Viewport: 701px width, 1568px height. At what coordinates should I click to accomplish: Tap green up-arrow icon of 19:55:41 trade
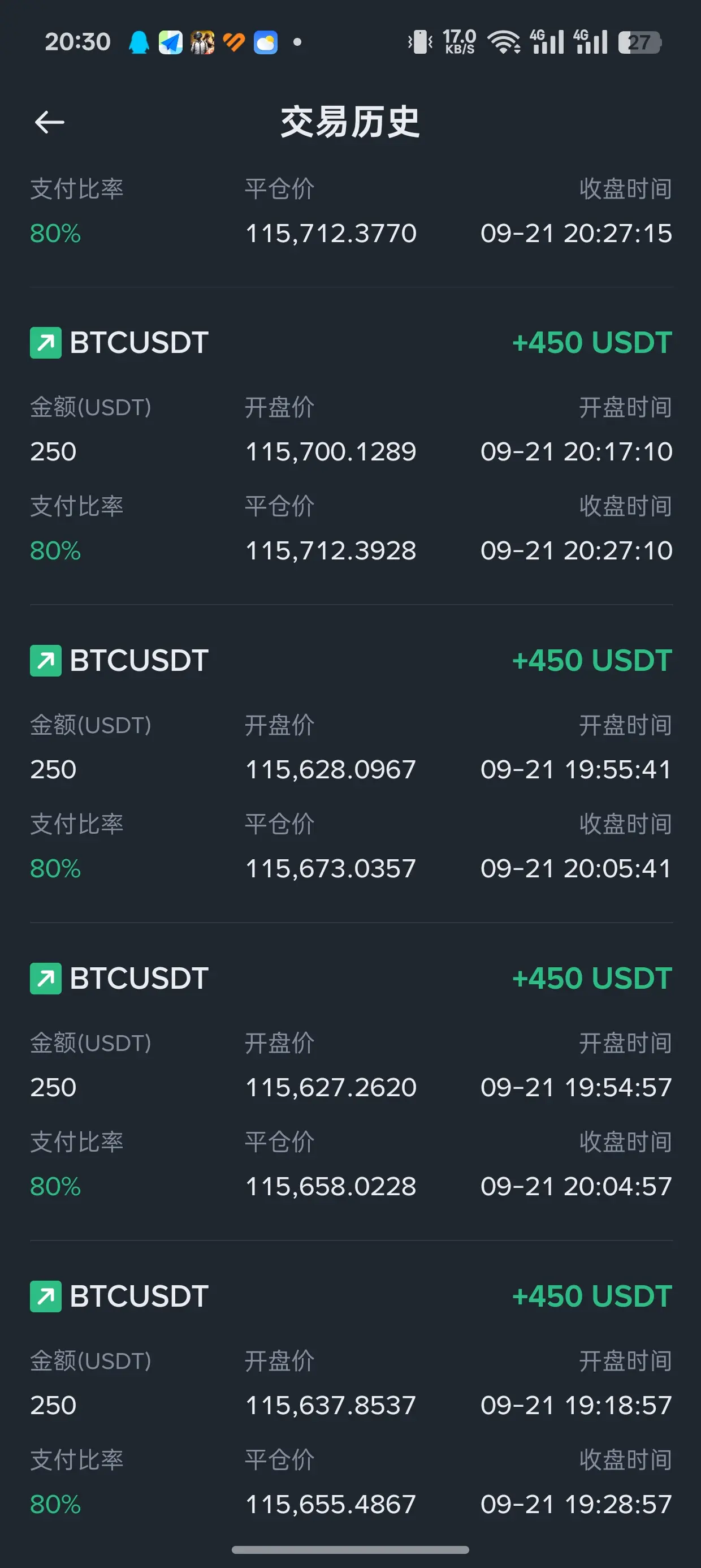pyautogui.click(x=46, y=661)
